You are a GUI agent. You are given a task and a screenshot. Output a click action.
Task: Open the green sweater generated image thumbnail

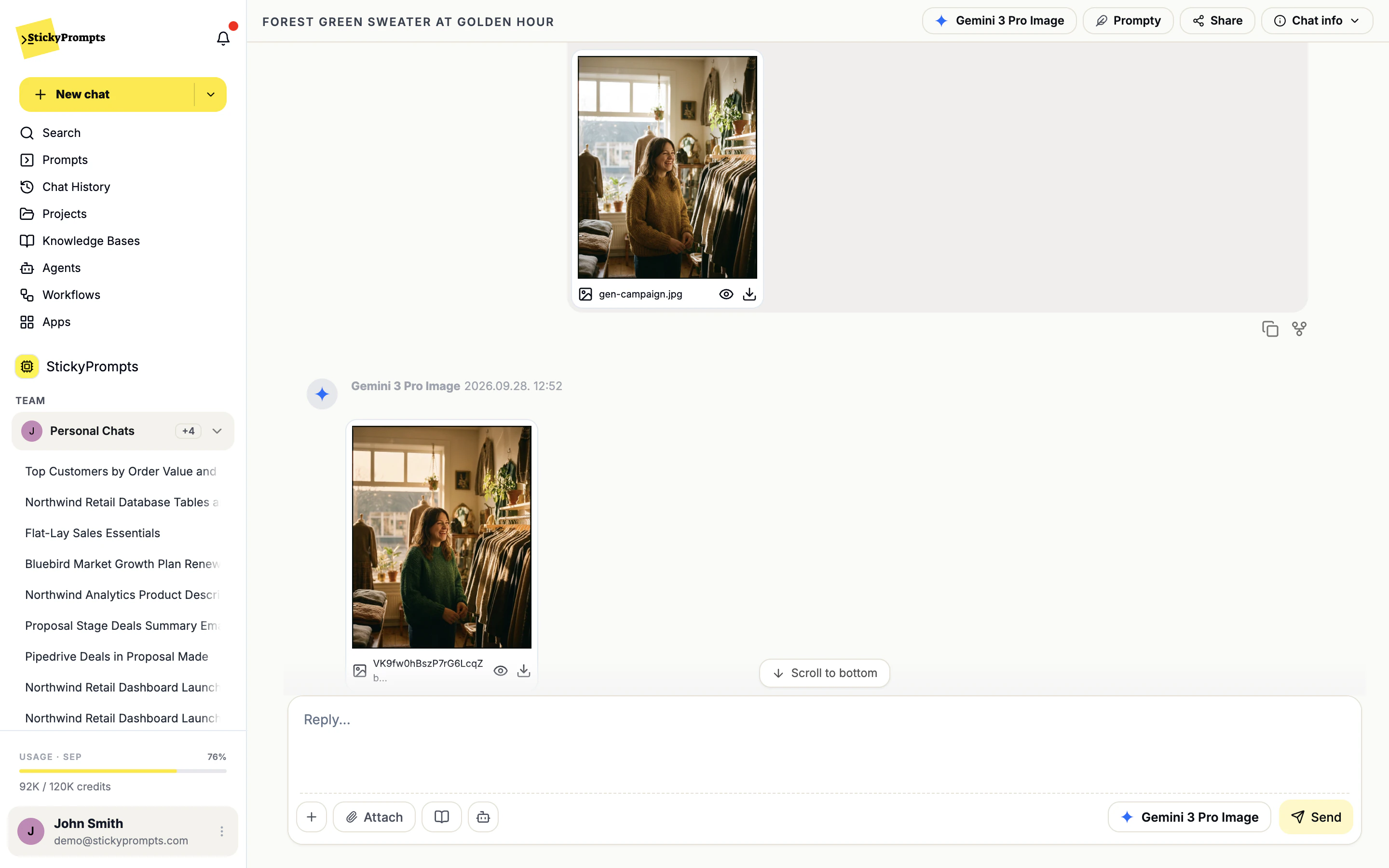coord(441,537)
